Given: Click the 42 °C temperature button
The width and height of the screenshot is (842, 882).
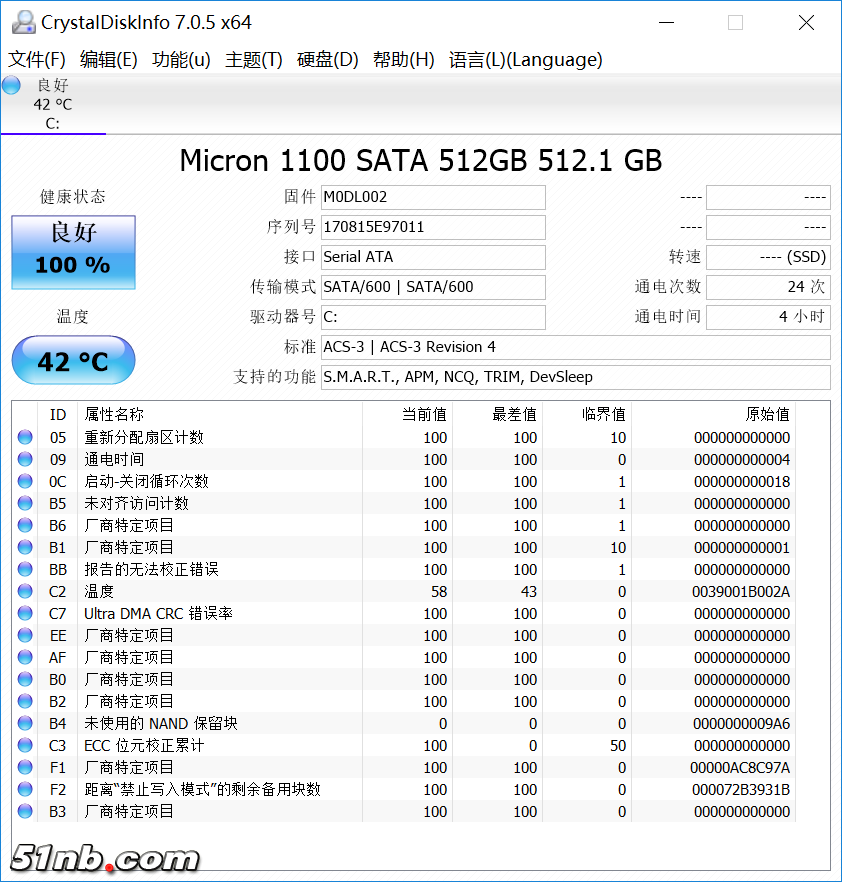Looking at the screenshot, I should tap(73, 361).
